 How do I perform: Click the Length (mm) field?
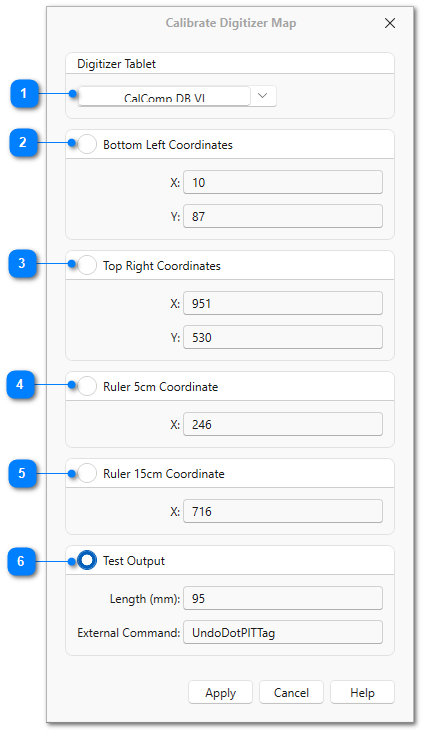[283, 598]
